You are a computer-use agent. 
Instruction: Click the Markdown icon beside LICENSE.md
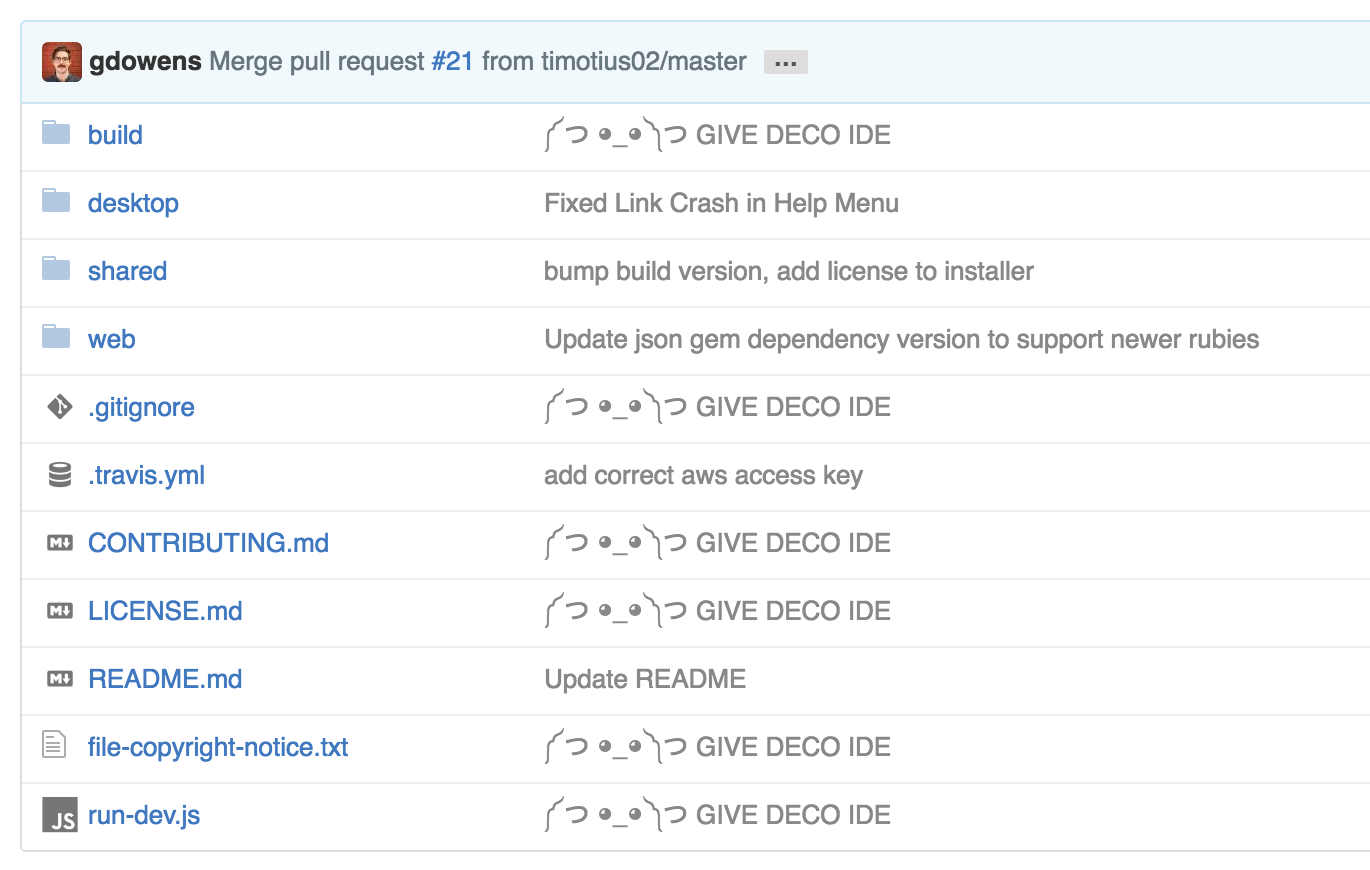pos(57,610)
